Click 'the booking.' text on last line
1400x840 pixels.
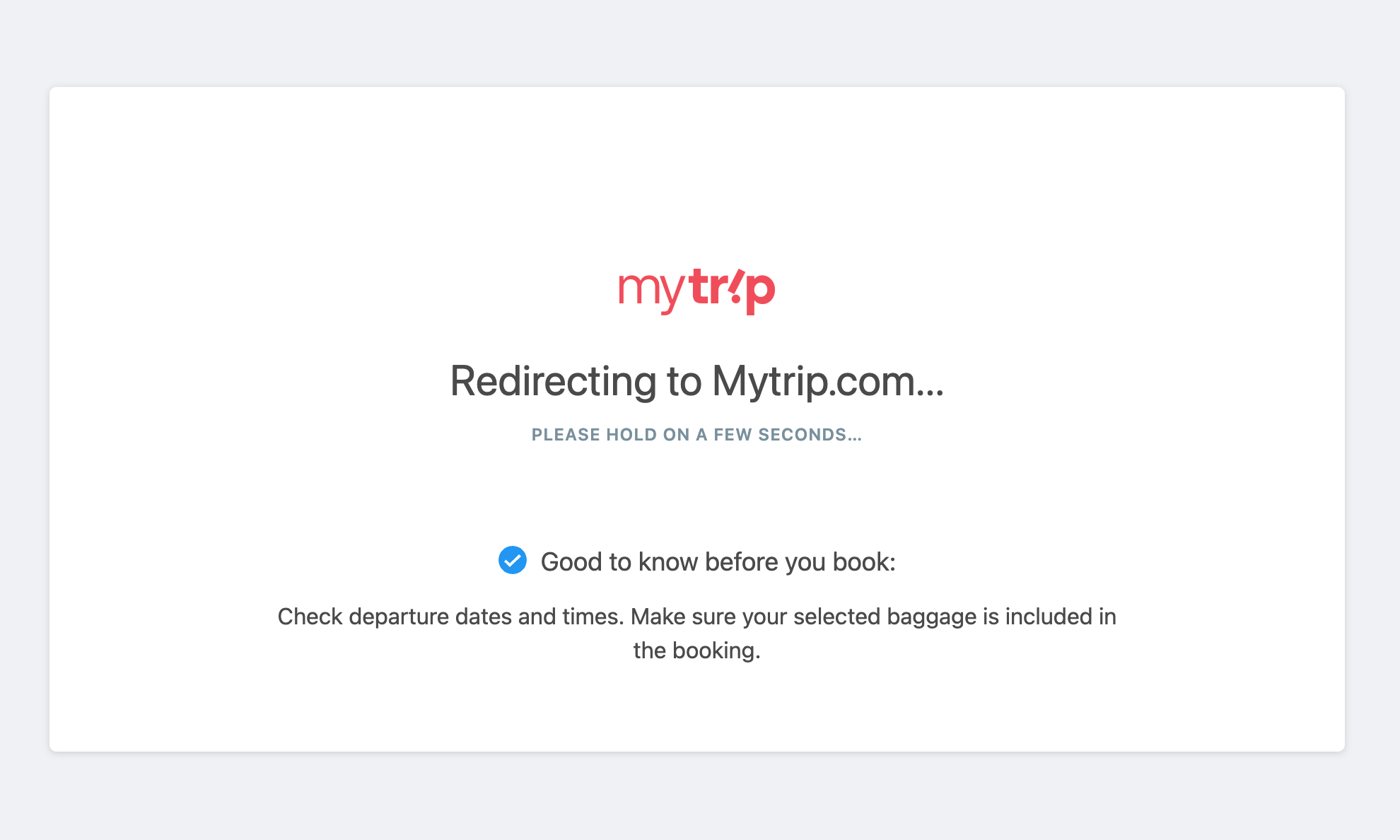coord(697,651)
